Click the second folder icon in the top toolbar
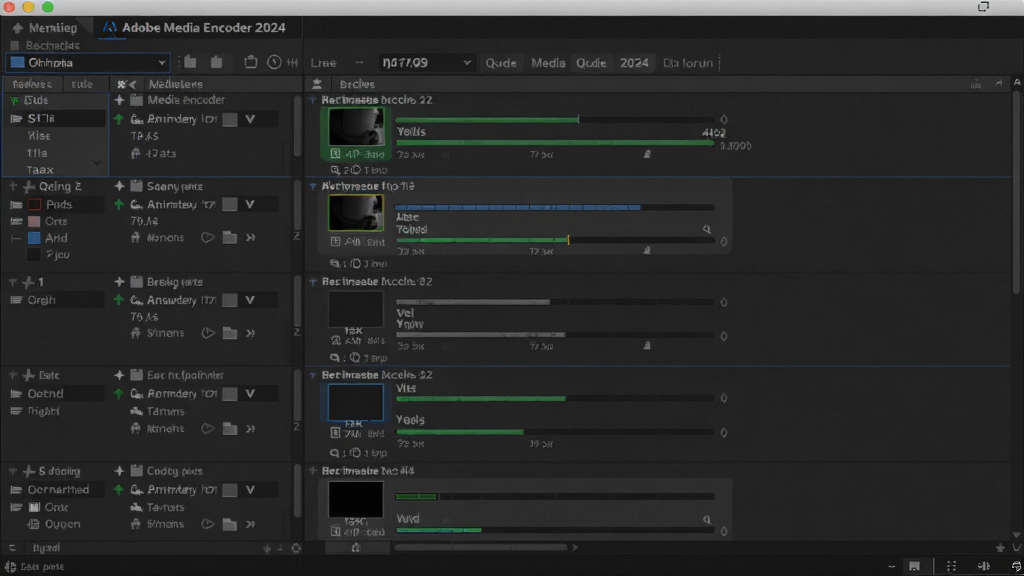The height and width of the screenshot is (576, 1024). [216, 62]
